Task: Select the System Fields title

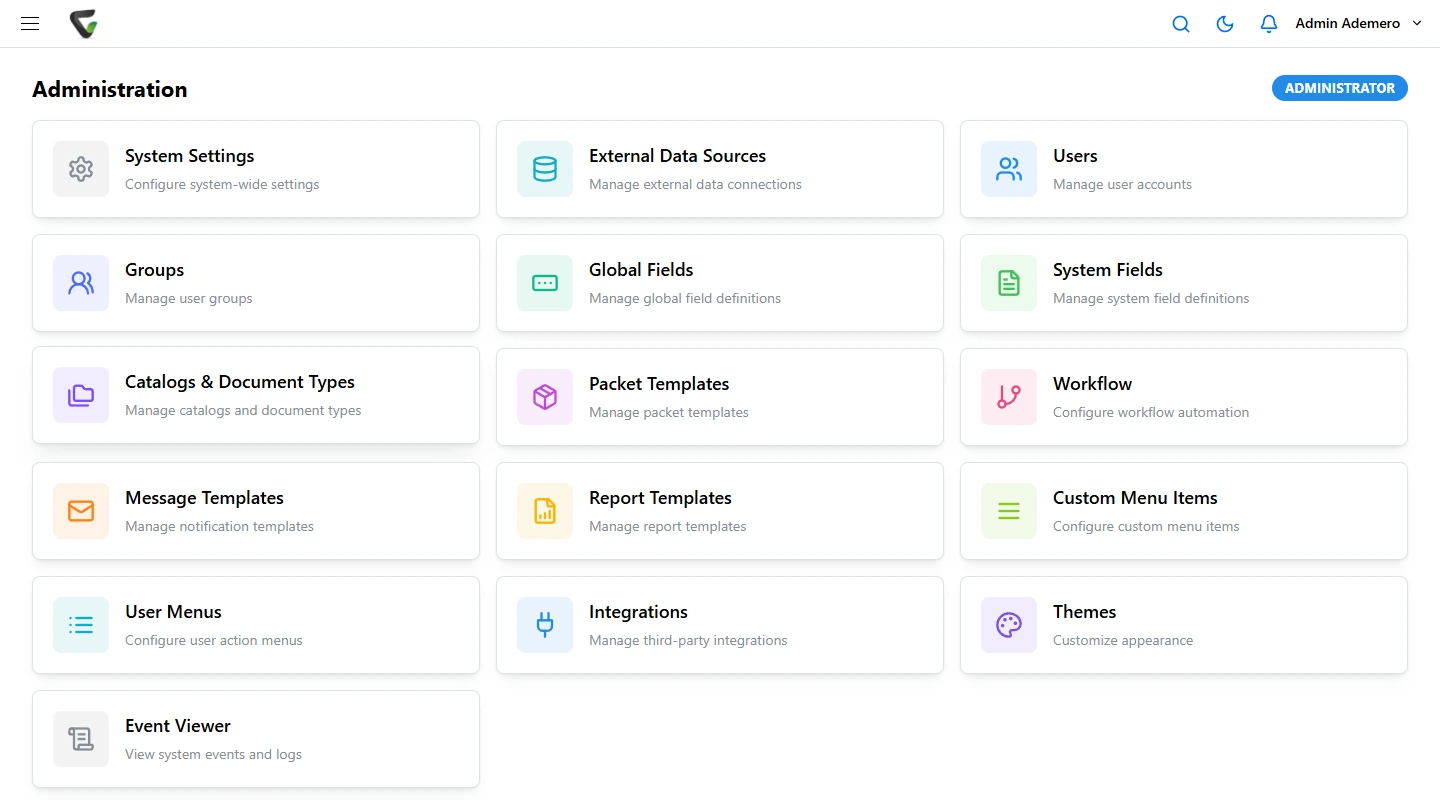Action: [x=1108, y=270]
